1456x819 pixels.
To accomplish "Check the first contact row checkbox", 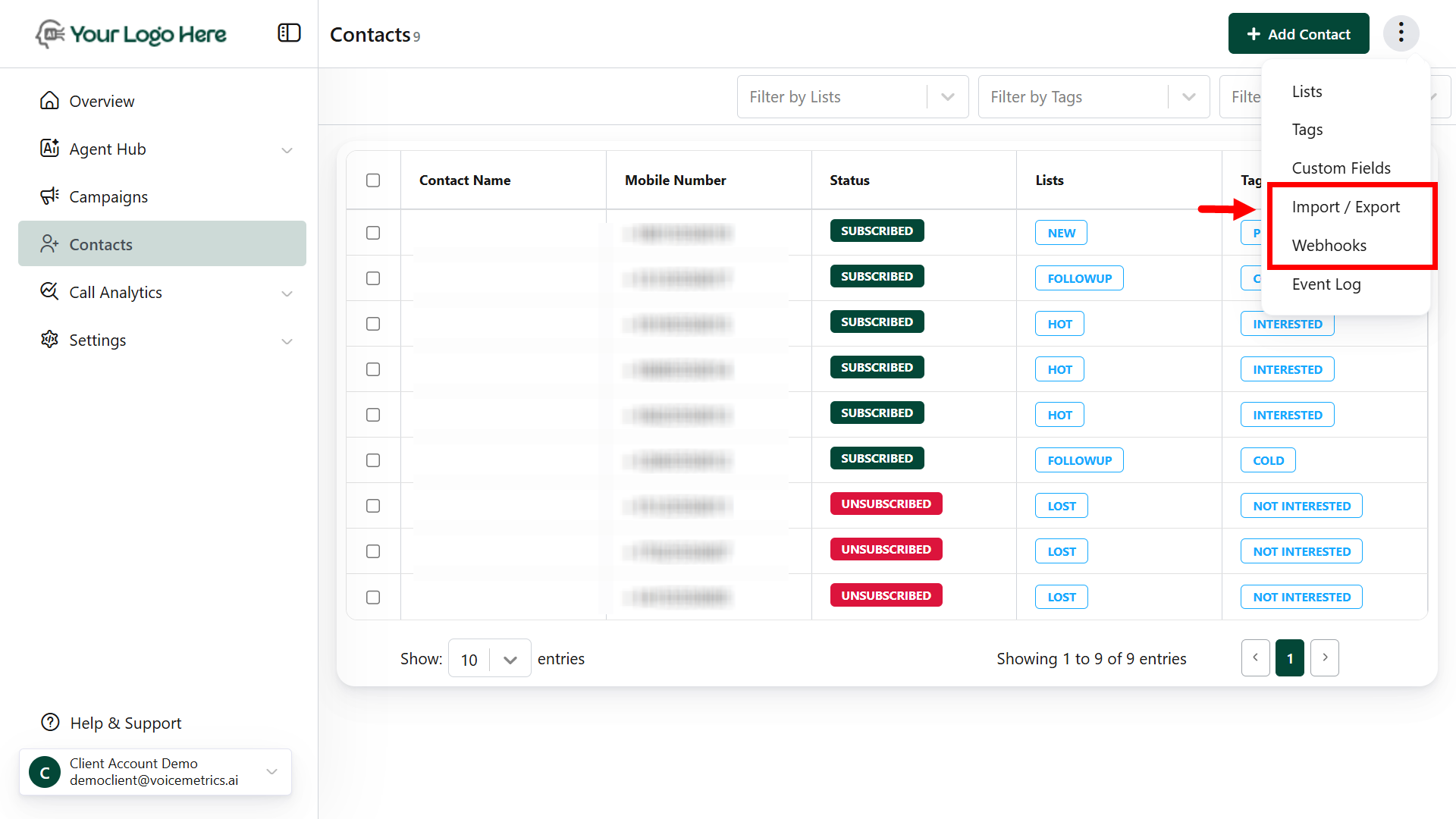I will pyautogui.click(x=373, y=233).
